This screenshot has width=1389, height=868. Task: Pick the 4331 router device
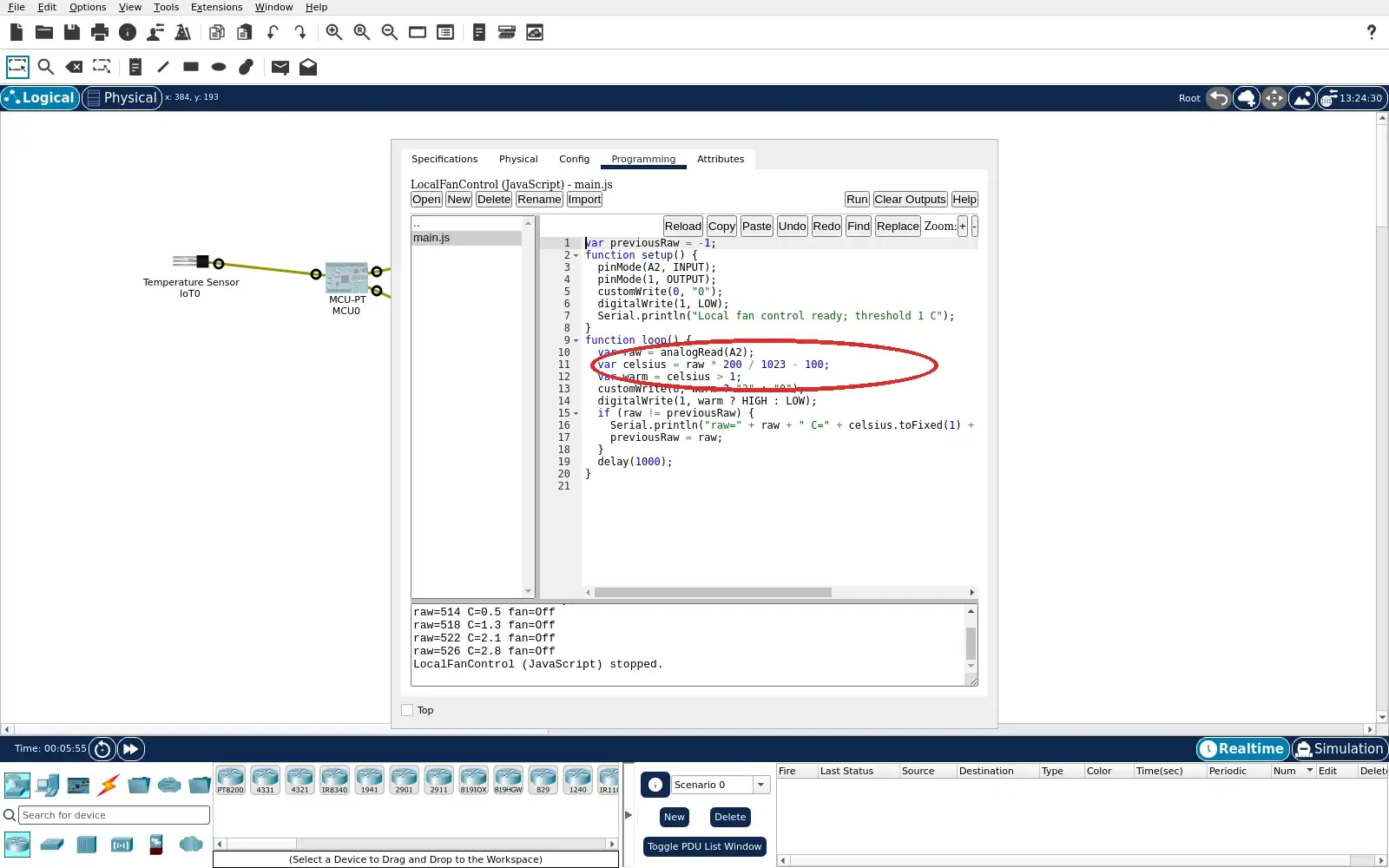(x=265, y=780)
